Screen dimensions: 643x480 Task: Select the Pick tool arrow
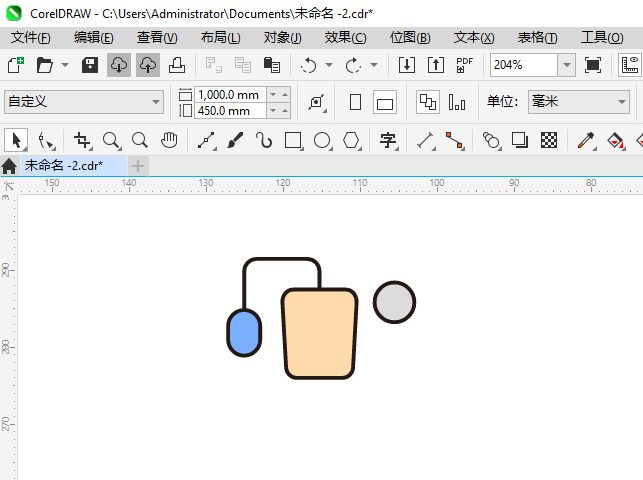point(16,140)
